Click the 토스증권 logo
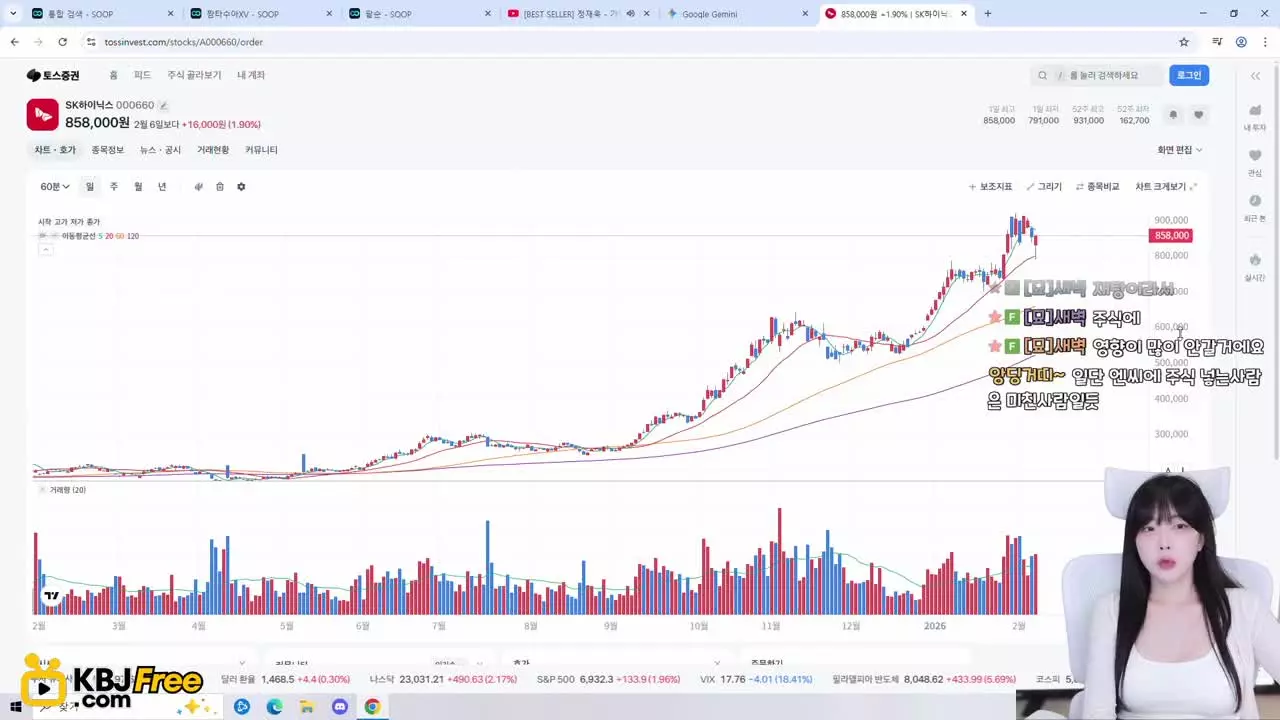1280x720 pixels. 53,75
